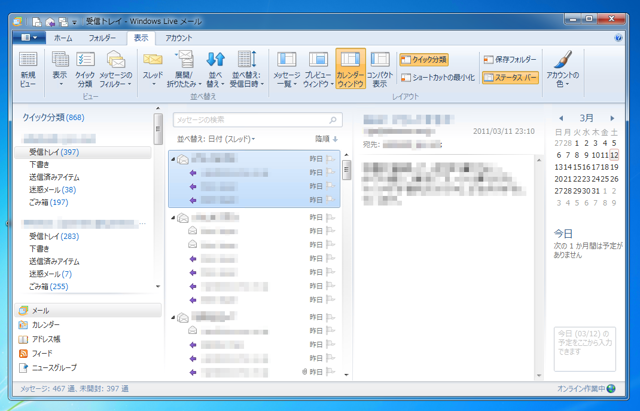
Task: Select ごみ箱 (197) folder
Action: pyautogui.click(x=49, y=202)
